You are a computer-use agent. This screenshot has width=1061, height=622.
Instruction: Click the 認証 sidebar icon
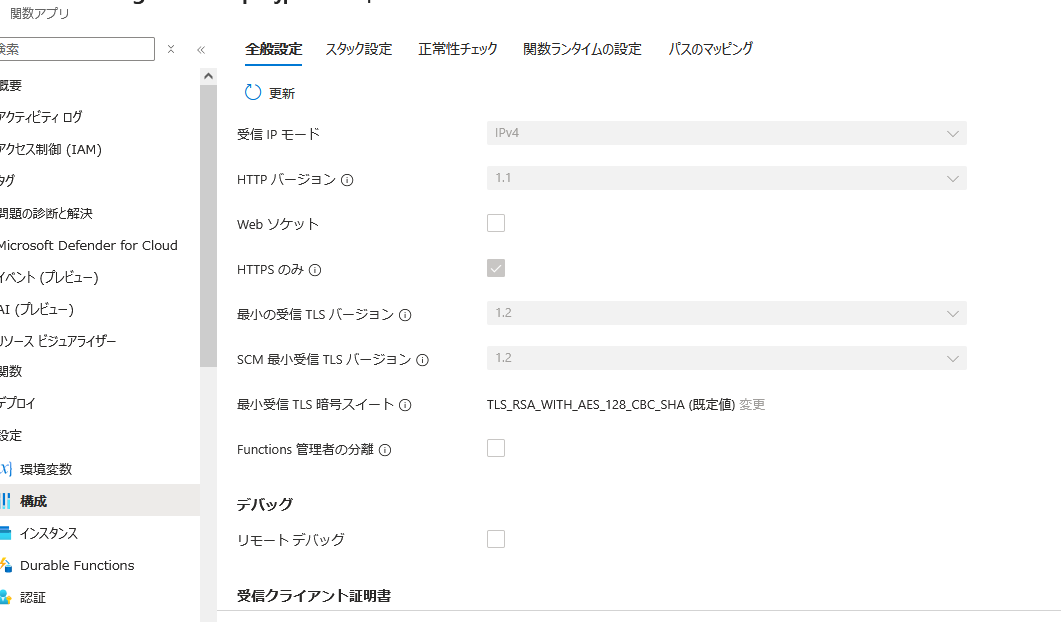[5, 597]
